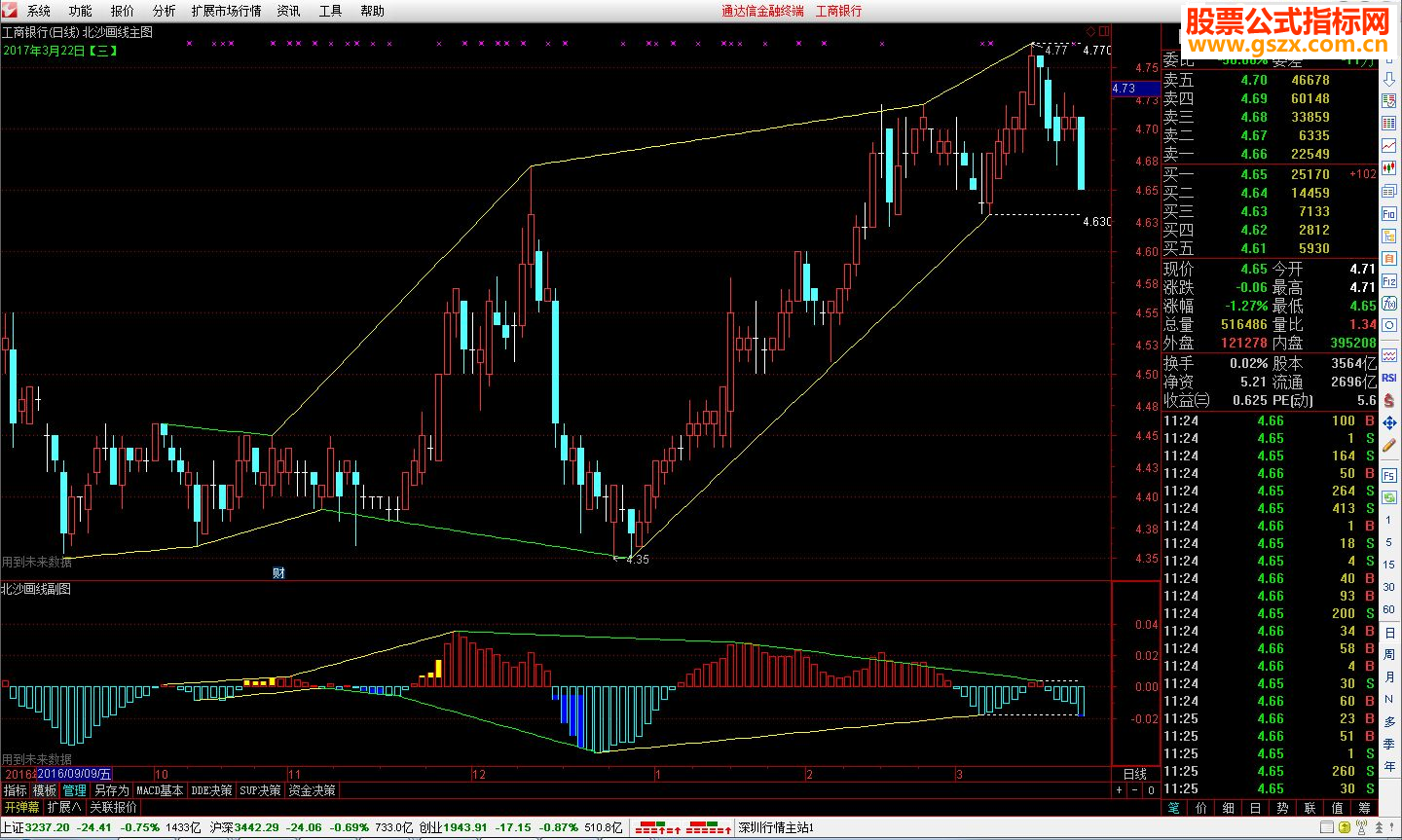Viewport: 1402px width, 840px height.
Task: Switch to the 势 trend tab
Action: click(x=1283, y=808)
